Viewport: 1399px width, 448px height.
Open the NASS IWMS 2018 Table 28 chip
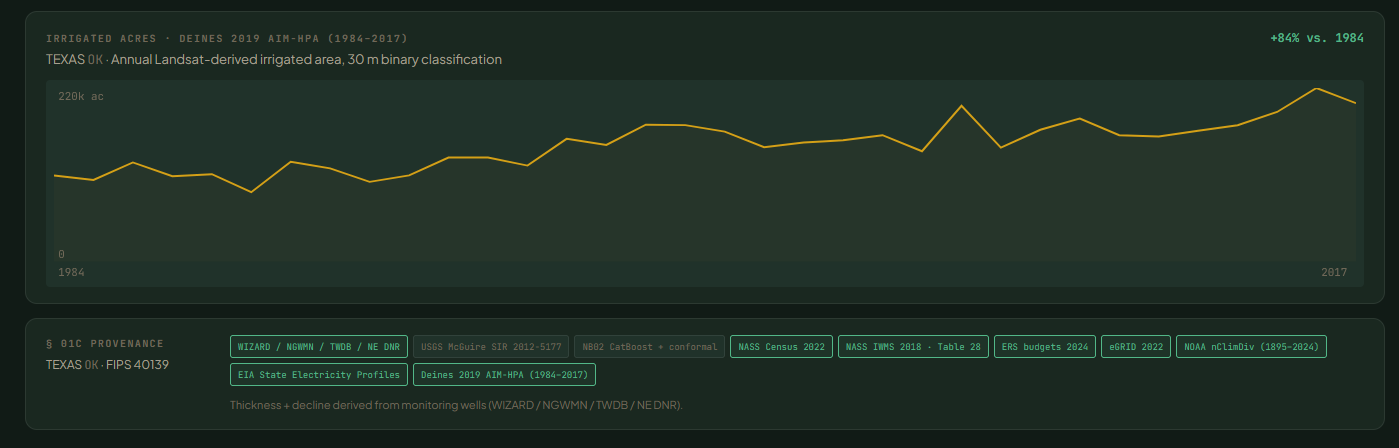point(914,347)
